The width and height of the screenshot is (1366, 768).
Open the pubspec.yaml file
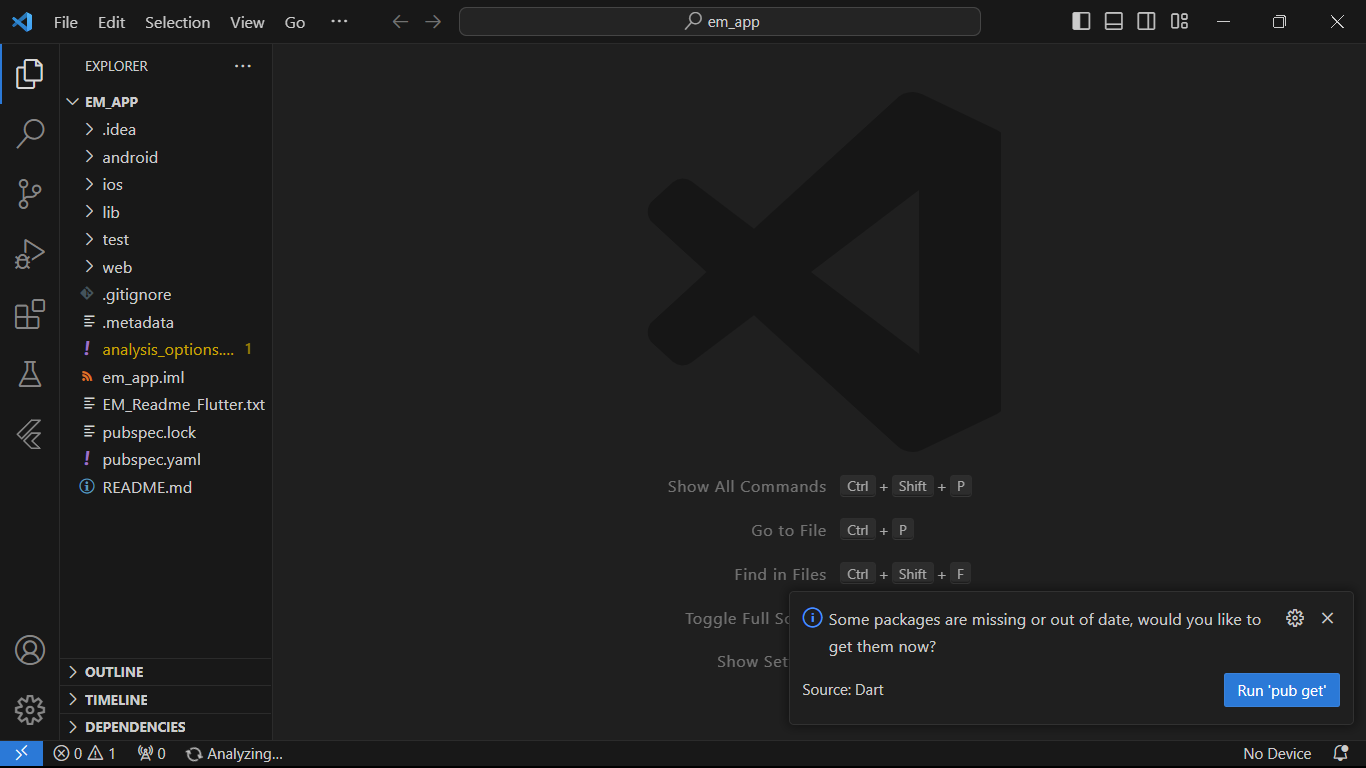click(x=166, y=460)
